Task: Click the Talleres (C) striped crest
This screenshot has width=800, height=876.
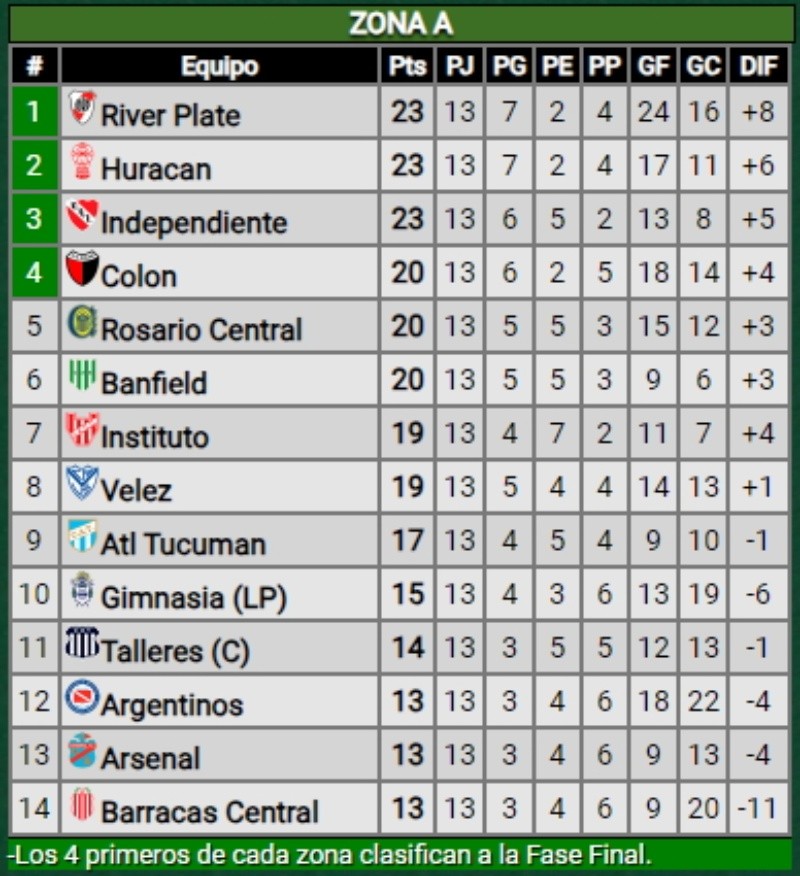Action: tap(82, 643)
